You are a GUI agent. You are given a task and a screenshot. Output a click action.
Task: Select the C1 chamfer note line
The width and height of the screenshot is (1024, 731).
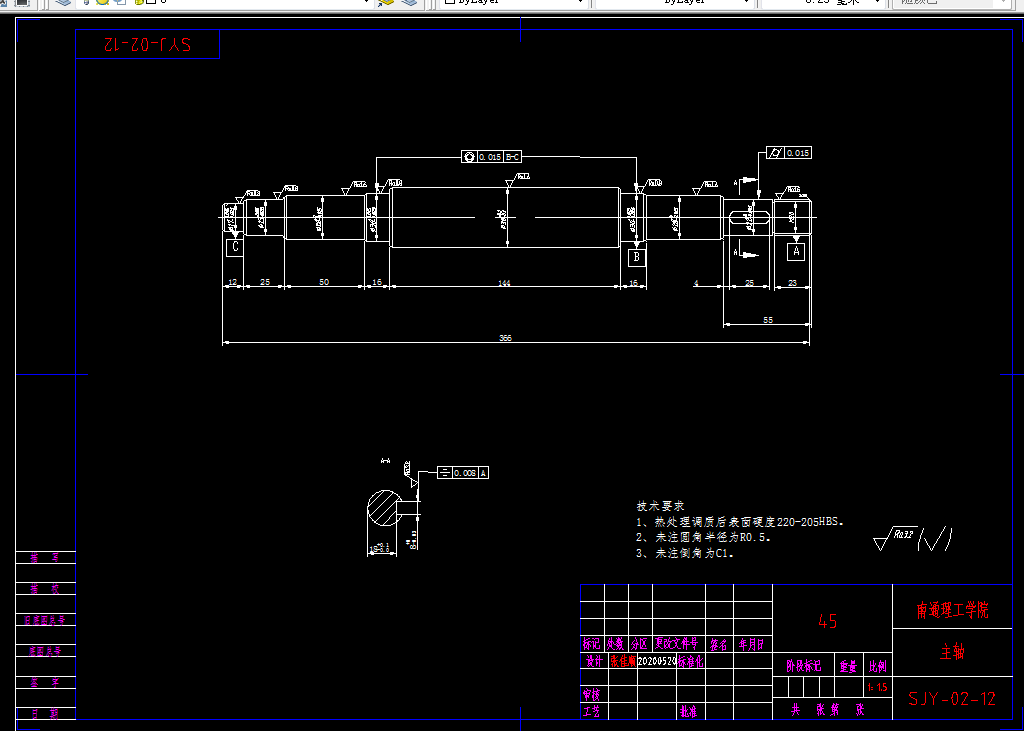point(685,553)
